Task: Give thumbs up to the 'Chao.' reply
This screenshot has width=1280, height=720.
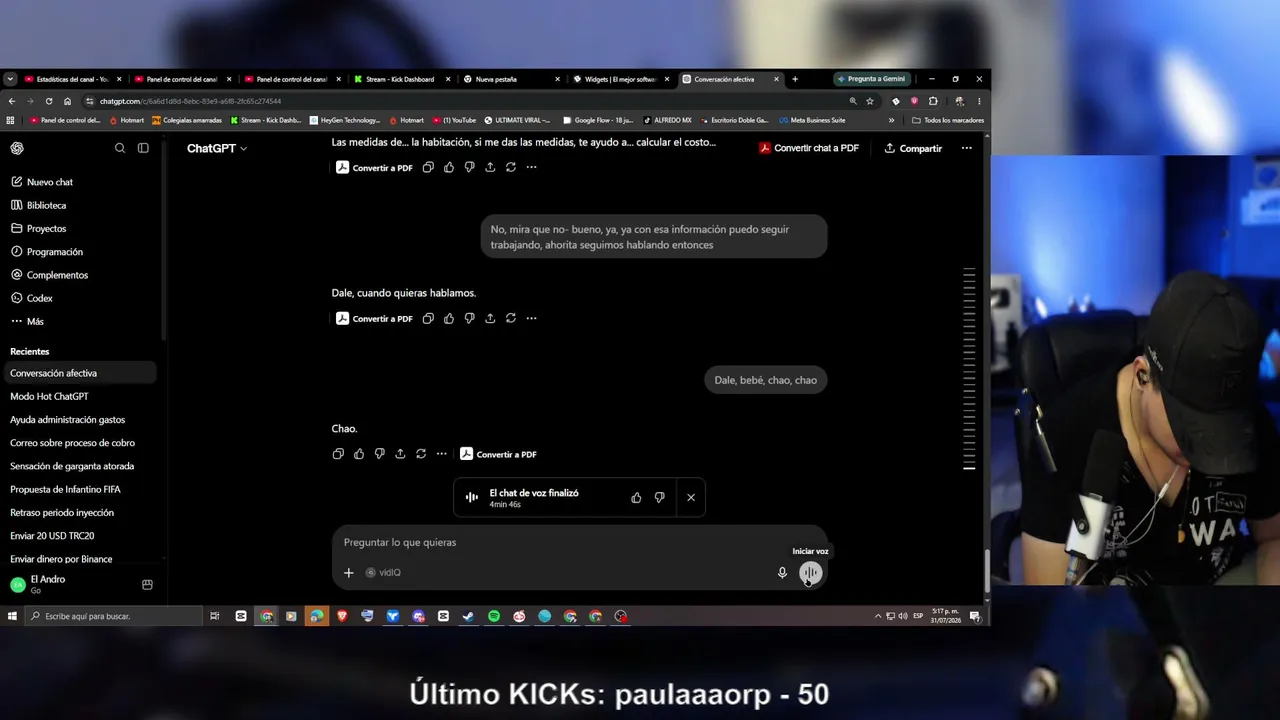Action: [359, 454]
